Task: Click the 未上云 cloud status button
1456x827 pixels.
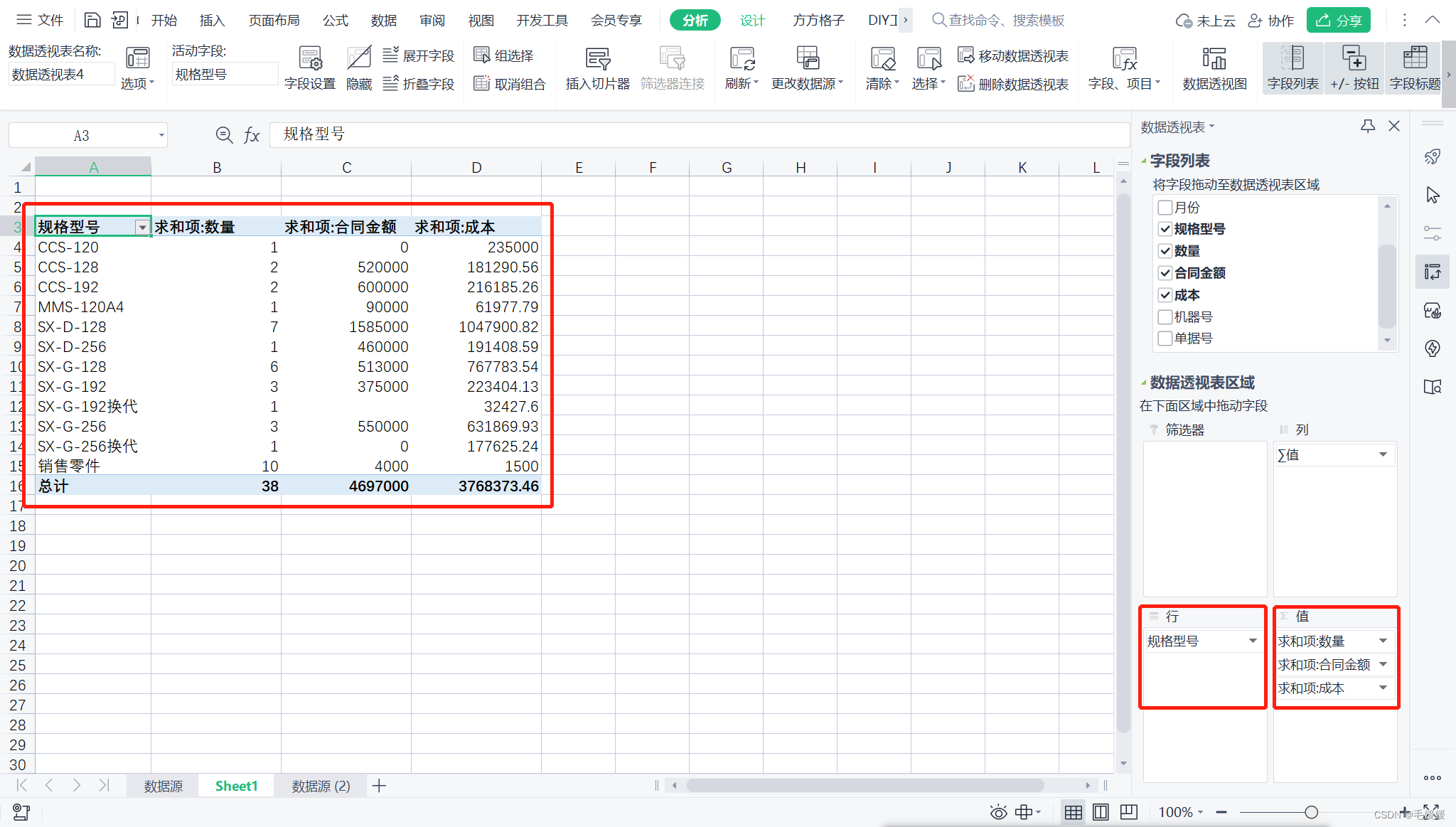Action: click(1206, 21)
